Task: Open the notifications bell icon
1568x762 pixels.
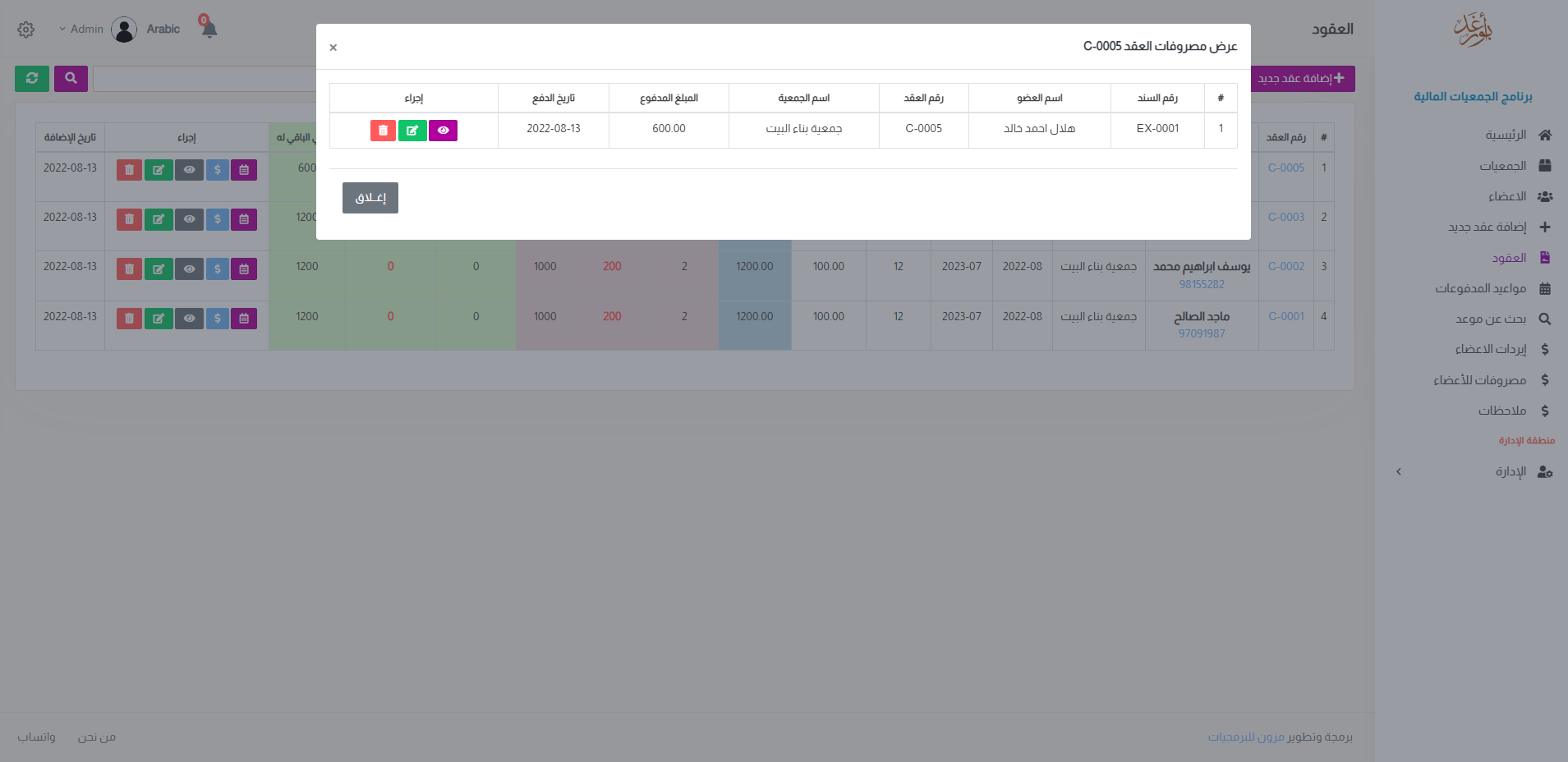Action: (x=209, y=30)
